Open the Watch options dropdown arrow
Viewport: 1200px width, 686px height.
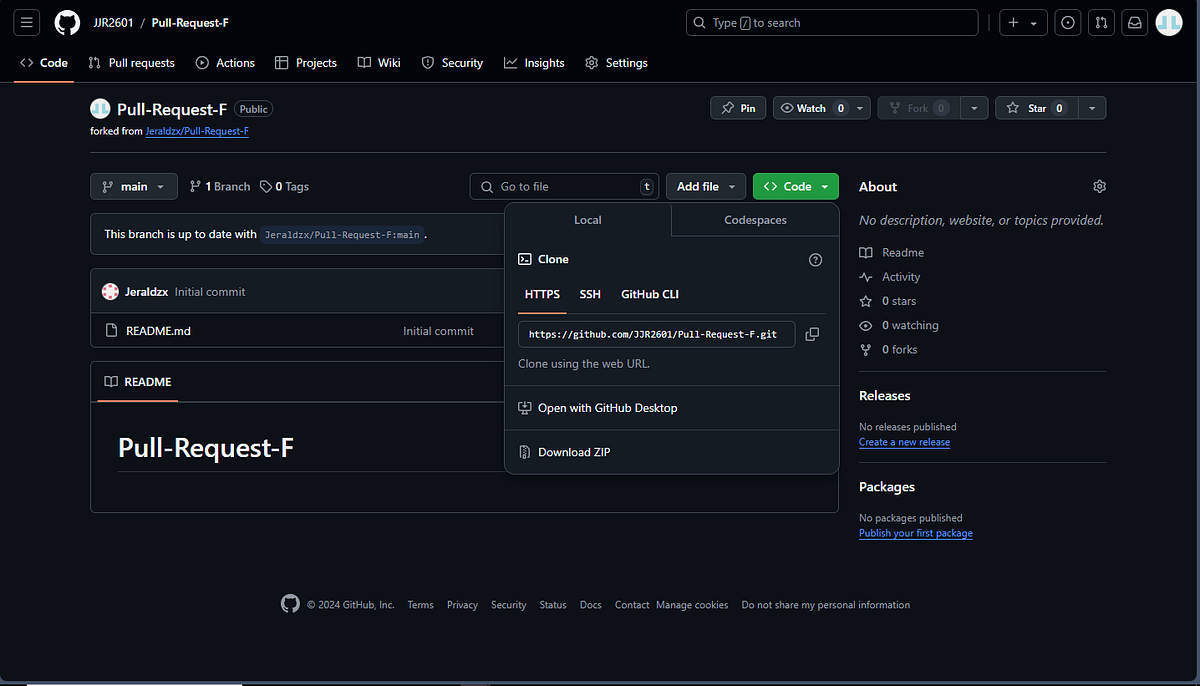click(x=859, y=107)
